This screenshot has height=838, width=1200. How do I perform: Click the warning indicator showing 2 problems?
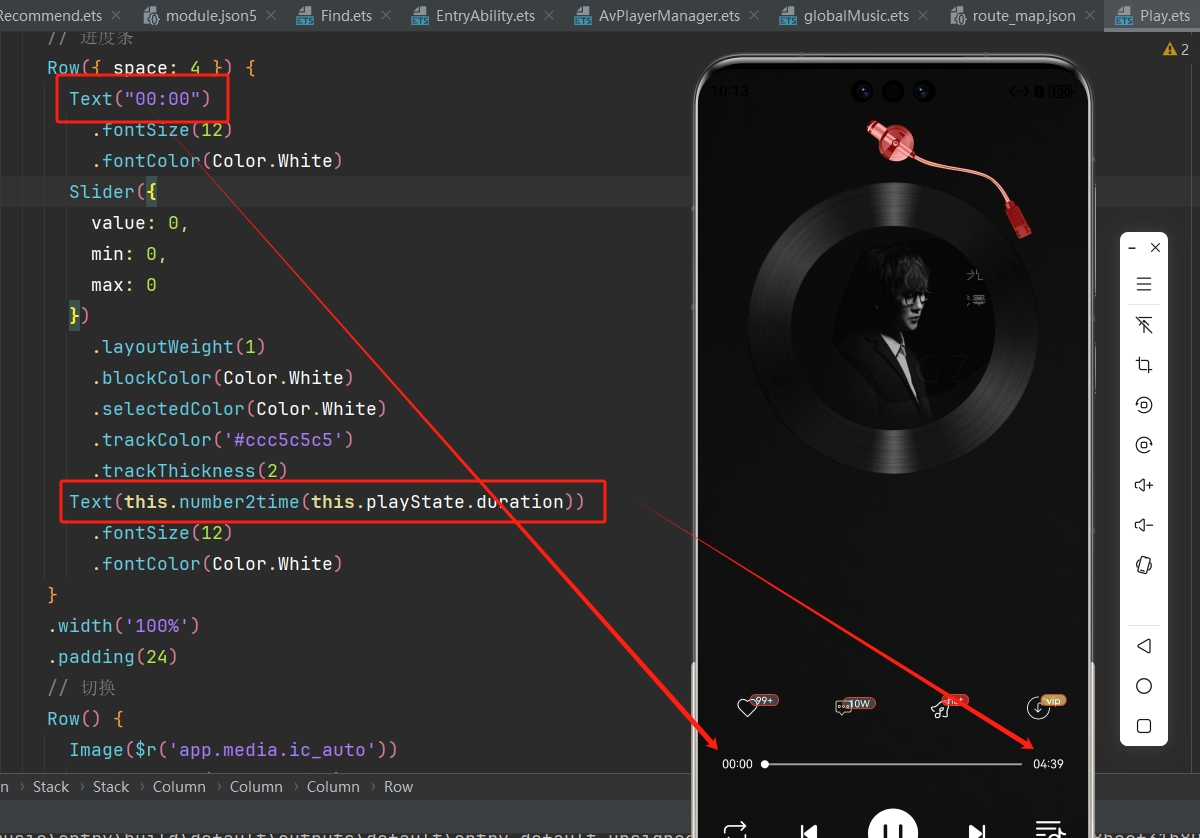[1176, 49]
